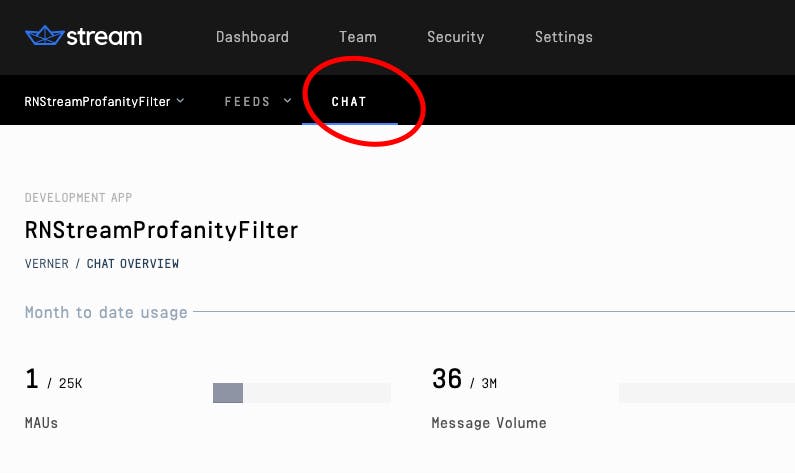Open the FEEDS dropdown
This screenshot has height=473, width=795.
246,101
